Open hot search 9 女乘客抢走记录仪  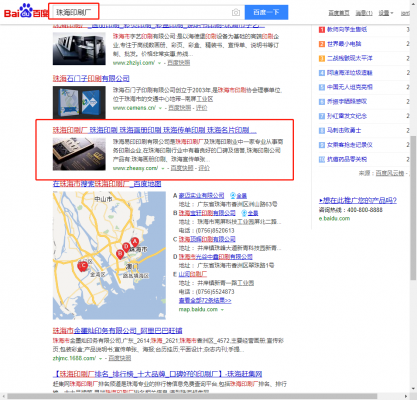[350, 145]
